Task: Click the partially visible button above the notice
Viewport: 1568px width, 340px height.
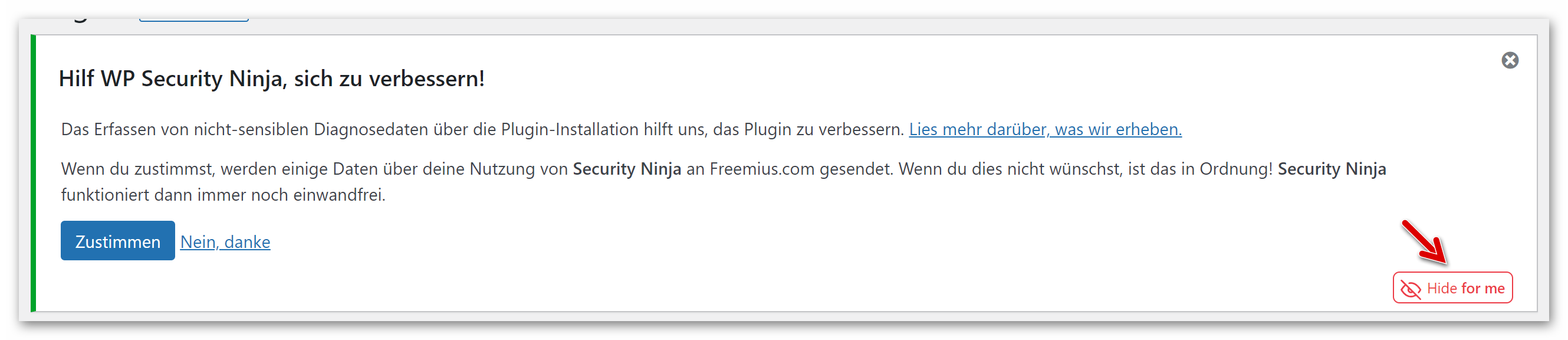Action: pos(193,19)
